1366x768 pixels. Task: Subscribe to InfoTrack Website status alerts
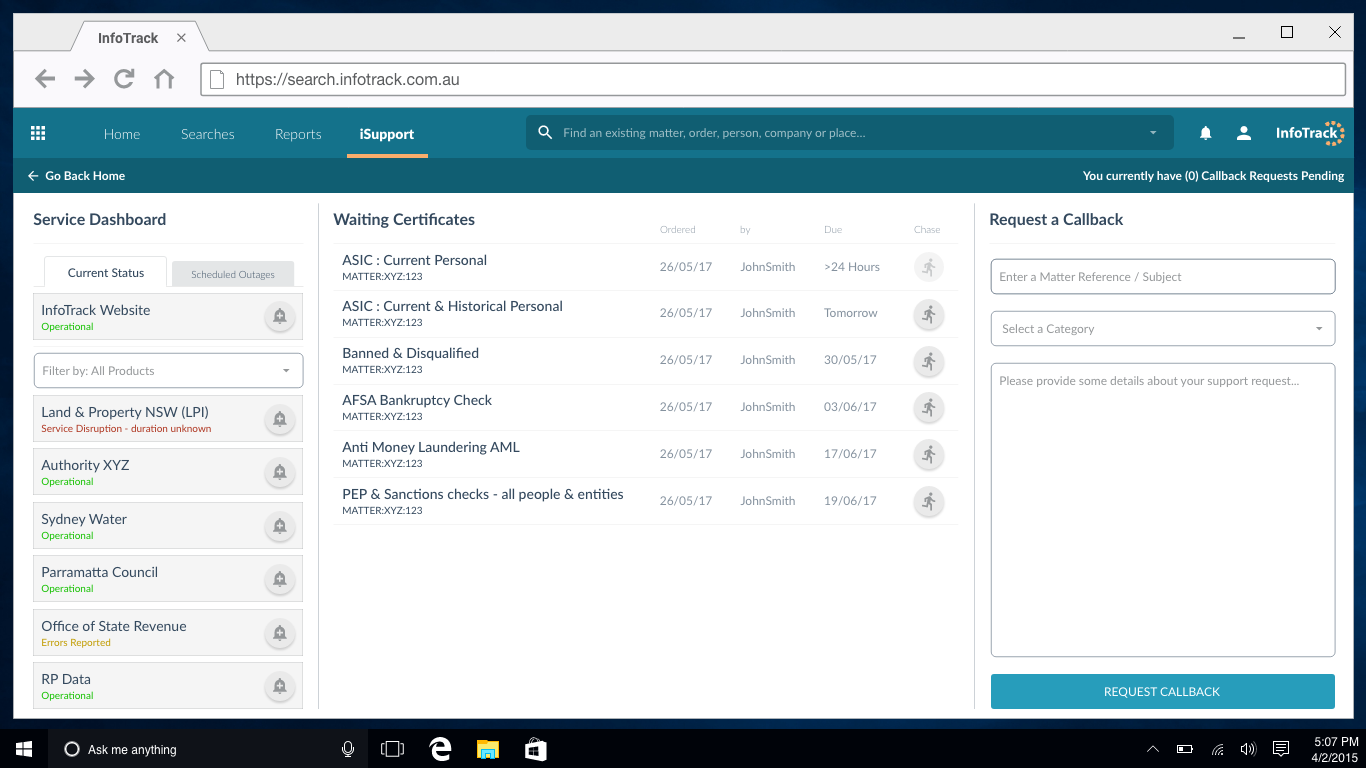point(280,316)
